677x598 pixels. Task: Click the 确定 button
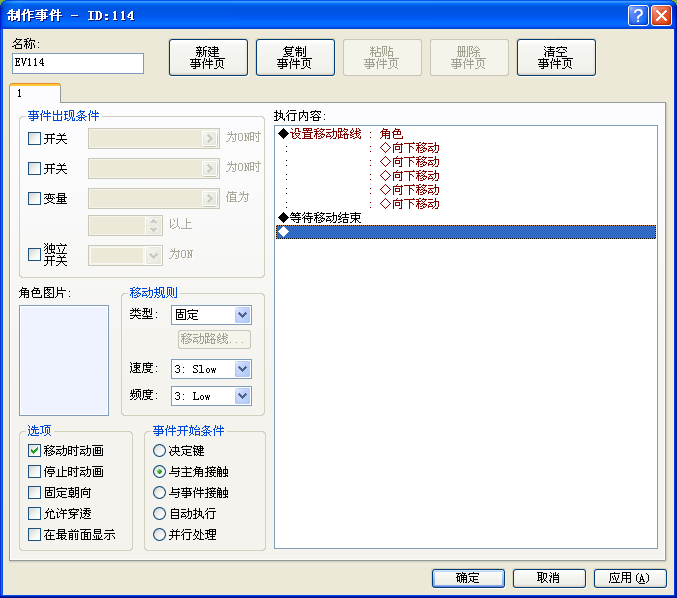coord(468,578)
